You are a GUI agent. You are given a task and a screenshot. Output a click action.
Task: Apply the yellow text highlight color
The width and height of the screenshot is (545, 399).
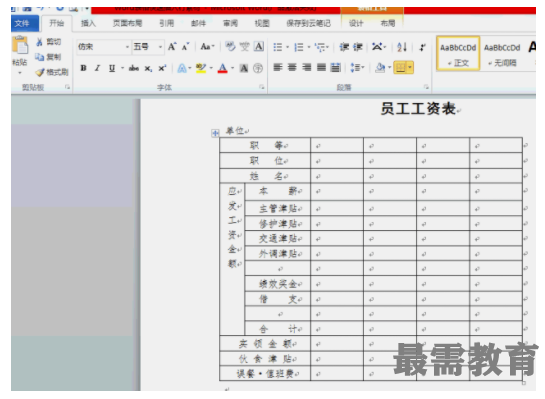coord(201,68)
